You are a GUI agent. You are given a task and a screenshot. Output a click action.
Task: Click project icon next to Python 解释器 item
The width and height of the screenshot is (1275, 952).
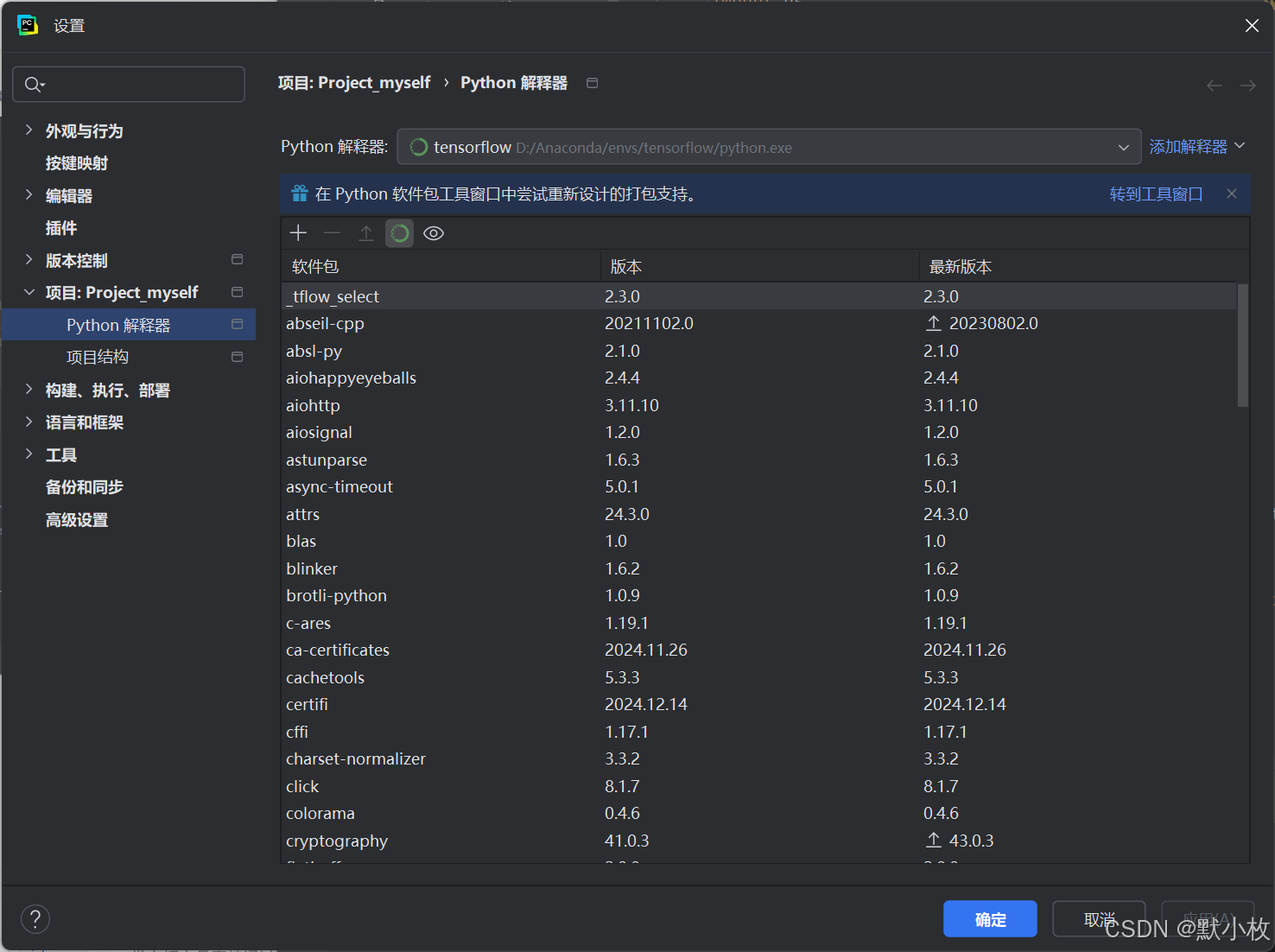point(238,324)
